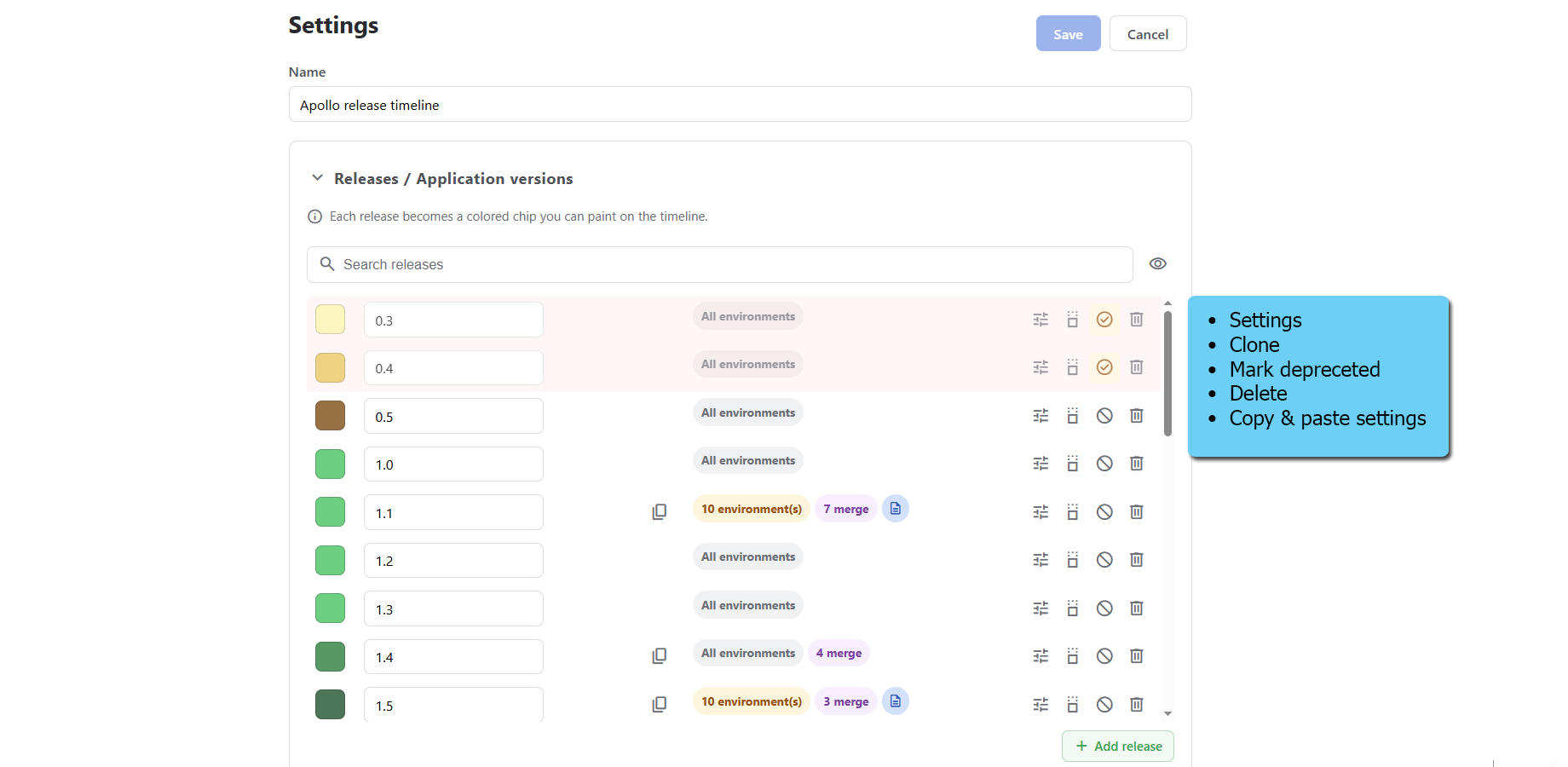Clone release 0.3 using its clone icon
Viewport: 1568px width, 767px height.
1072,320
